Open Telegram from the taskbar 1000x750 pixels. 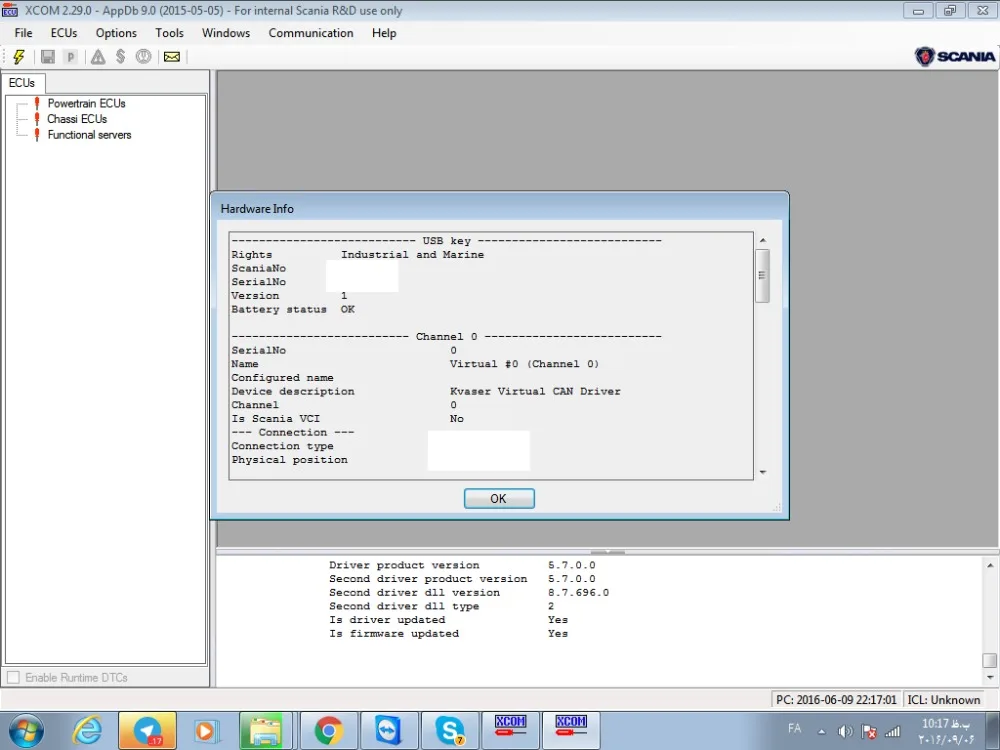point(147,731)
